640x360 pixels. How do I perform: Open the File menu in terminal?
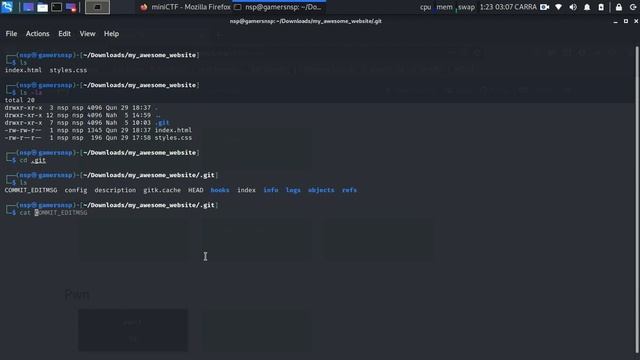(11, 33)
